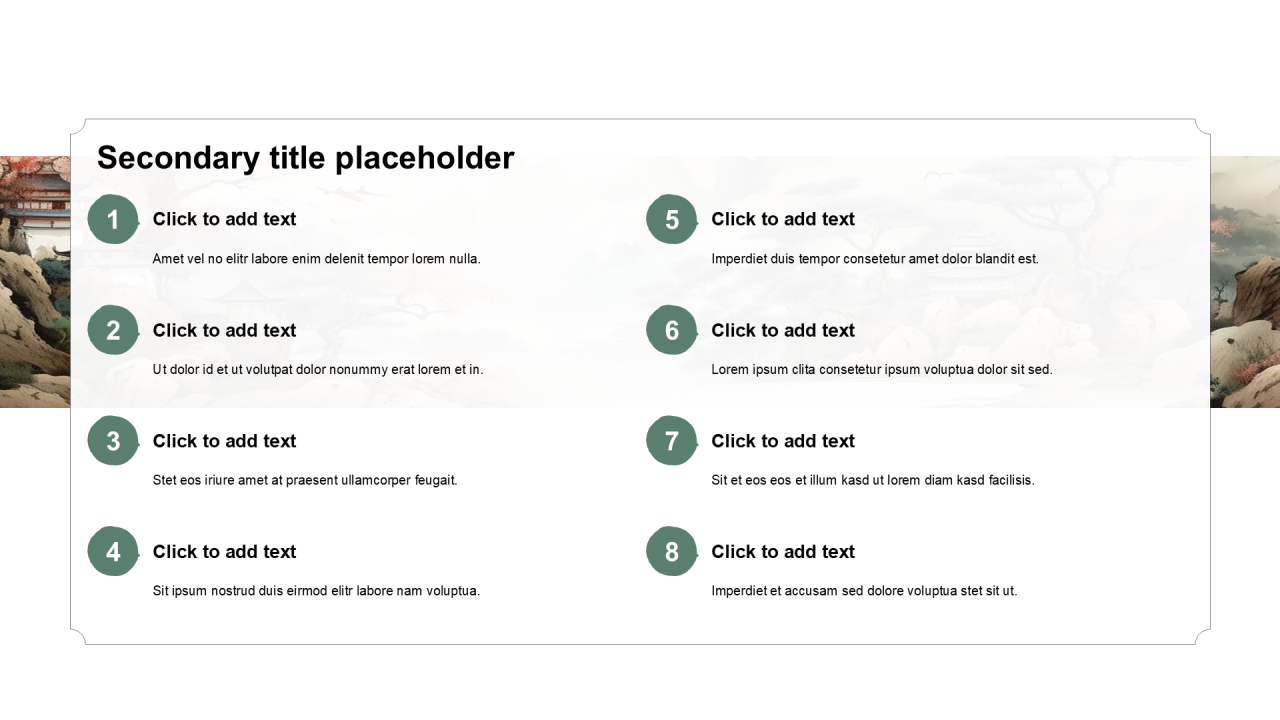Viewport: 1280px width, 720px height.
Task: Select the green number 8 badge
Action: click(672, 552)
